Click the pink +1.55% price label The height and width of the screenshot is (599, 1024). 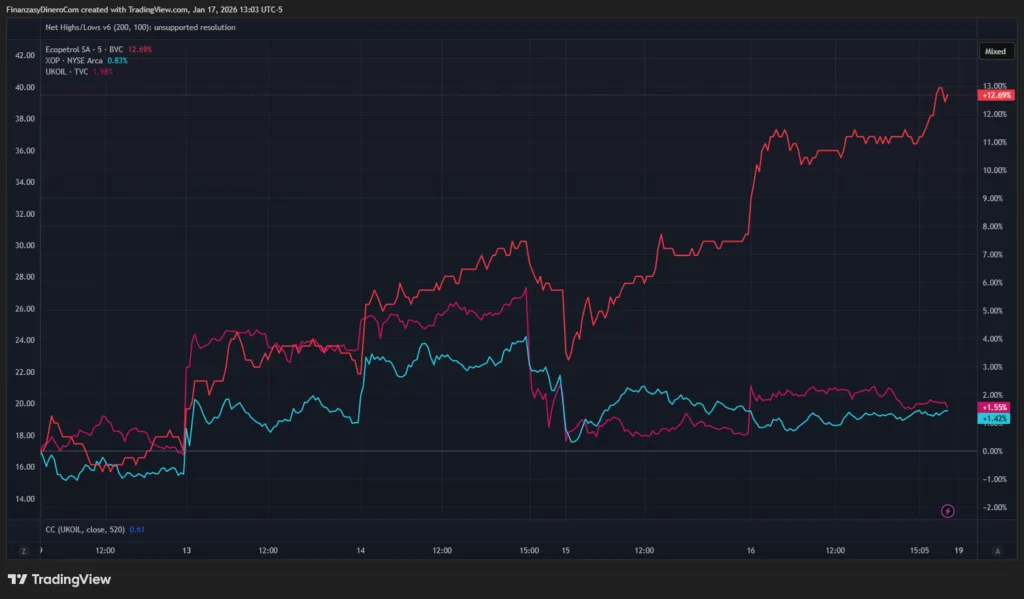[x=995, y=408]
